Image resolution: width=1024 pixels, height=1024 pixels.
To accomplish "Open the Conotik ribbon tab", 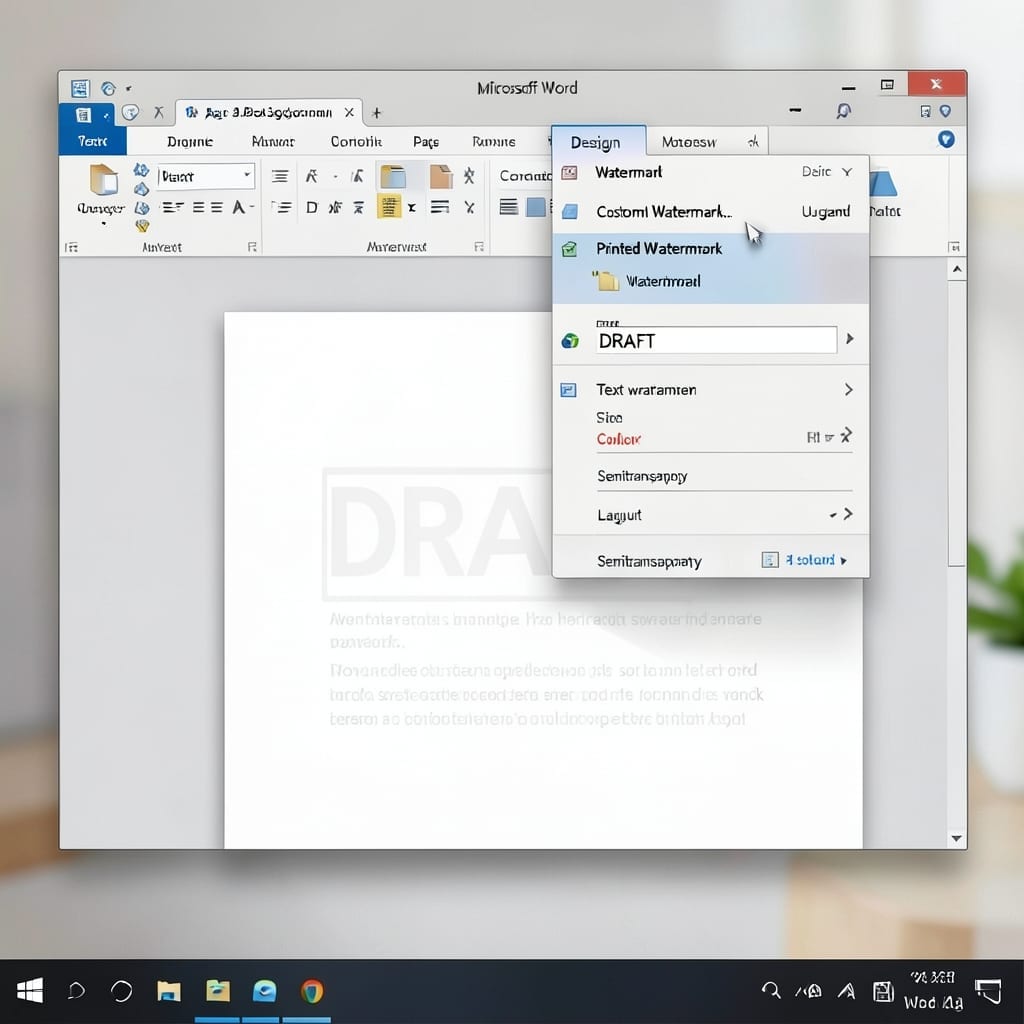I will 356,142.
